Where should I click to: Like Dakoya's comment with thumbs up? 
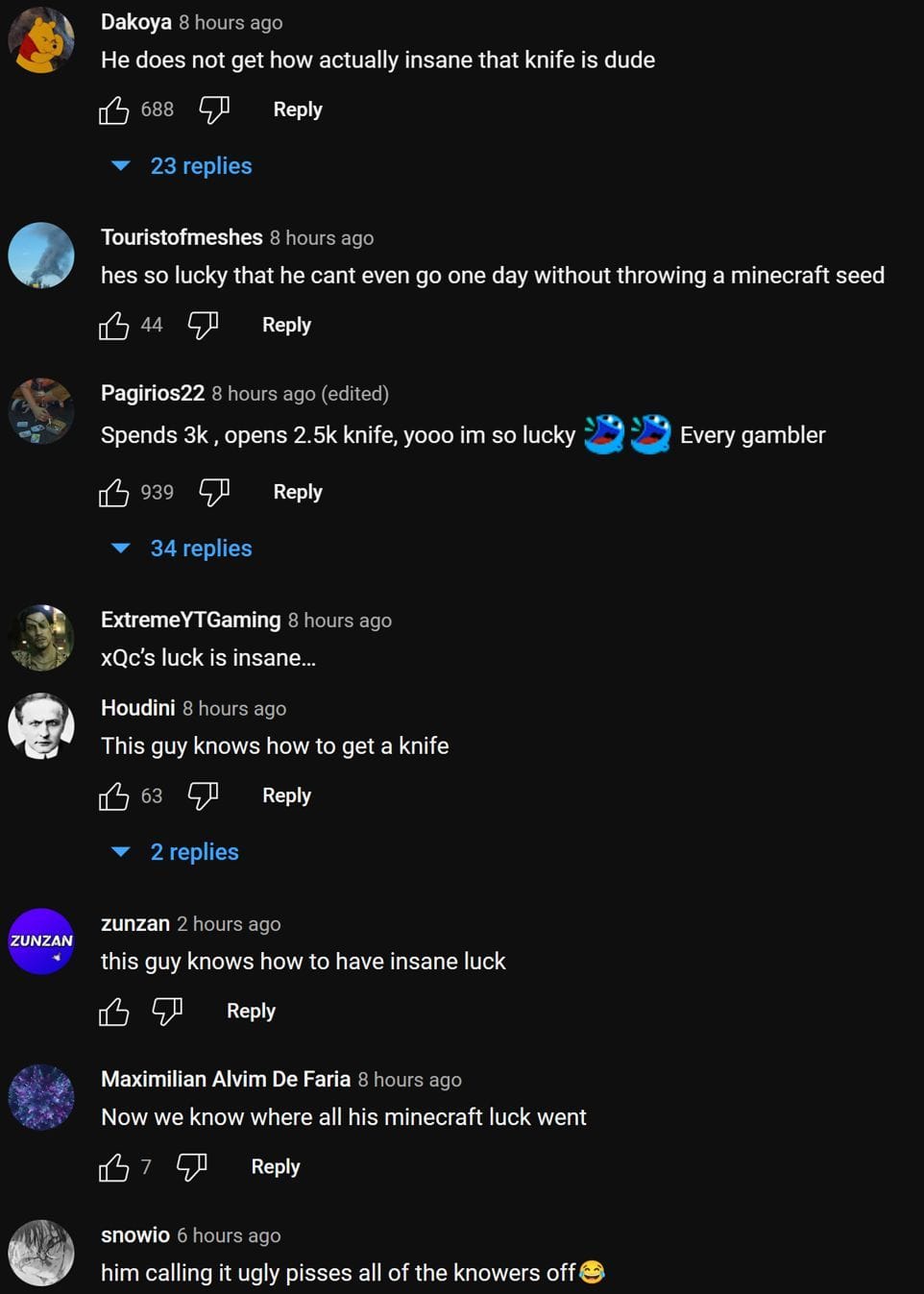[113, 110]
